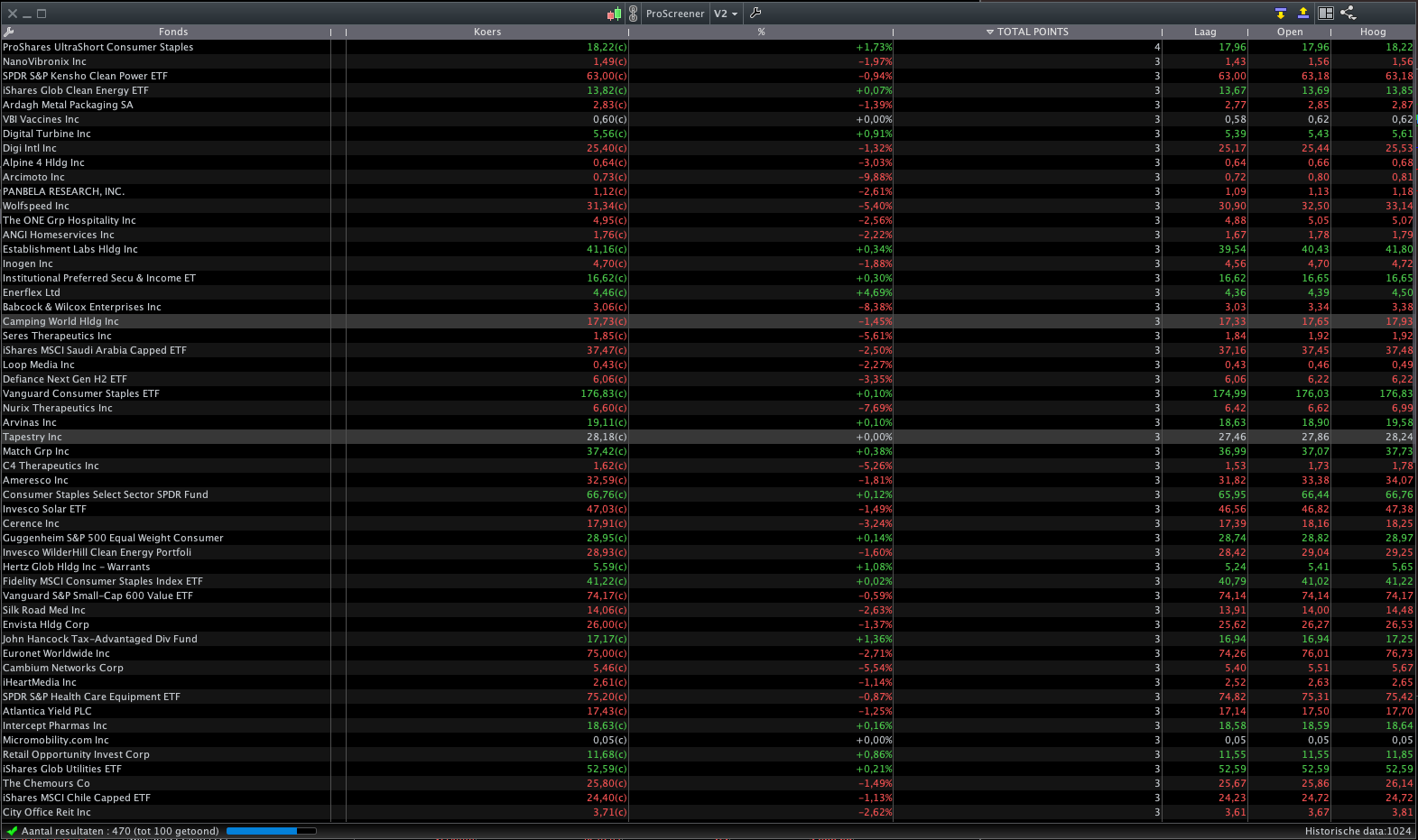Select the Atlantica Yield PLC row

tap(709, 711)
